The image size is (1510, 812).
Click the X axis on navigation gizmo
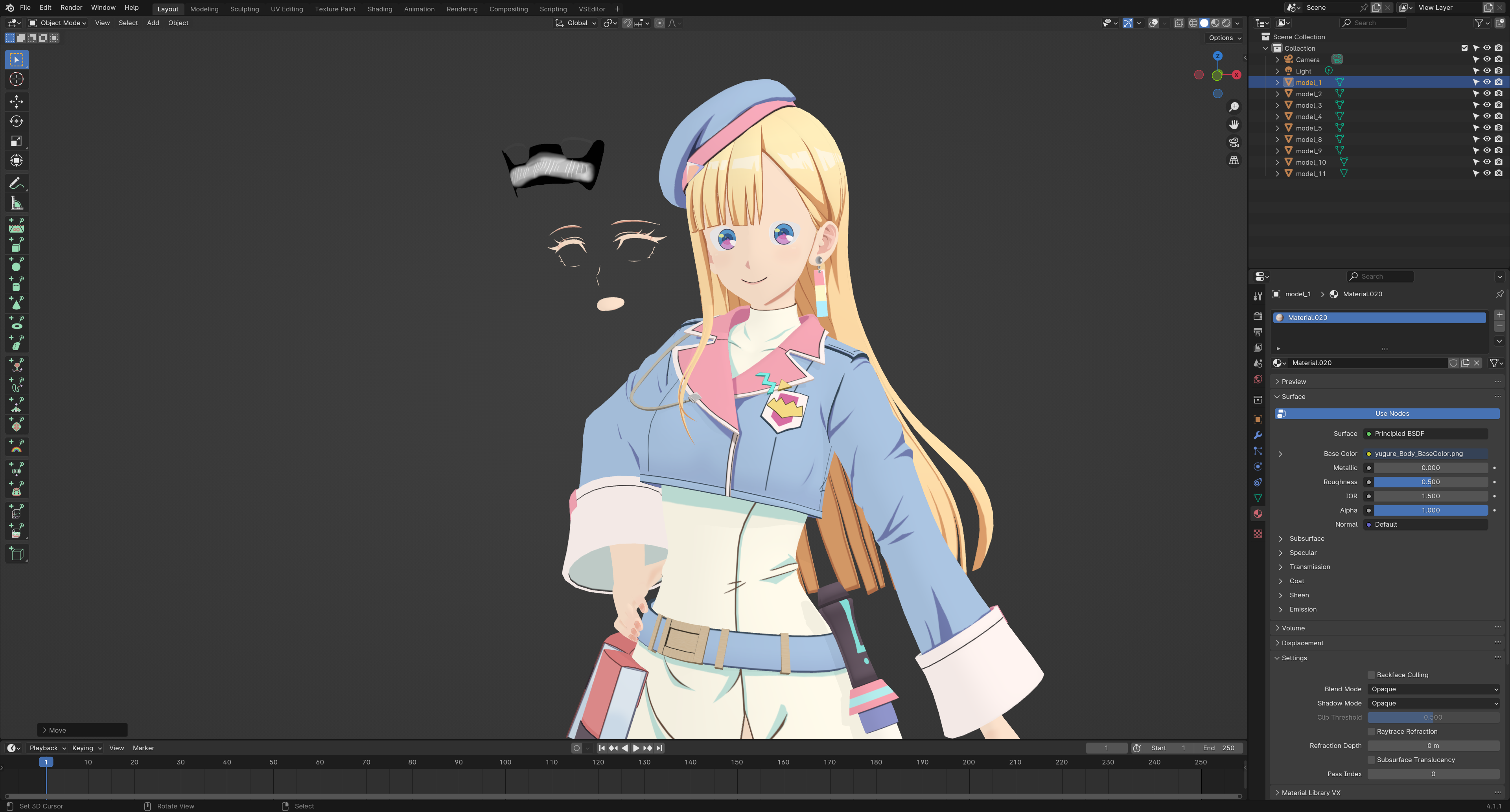coord(1236,75)
